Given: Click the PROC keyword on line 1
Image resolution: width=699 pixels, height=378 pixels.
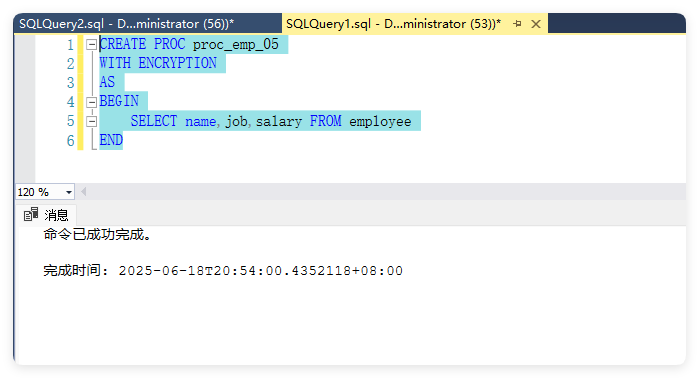Looking at the screenshot, I should tap(169, 44).
